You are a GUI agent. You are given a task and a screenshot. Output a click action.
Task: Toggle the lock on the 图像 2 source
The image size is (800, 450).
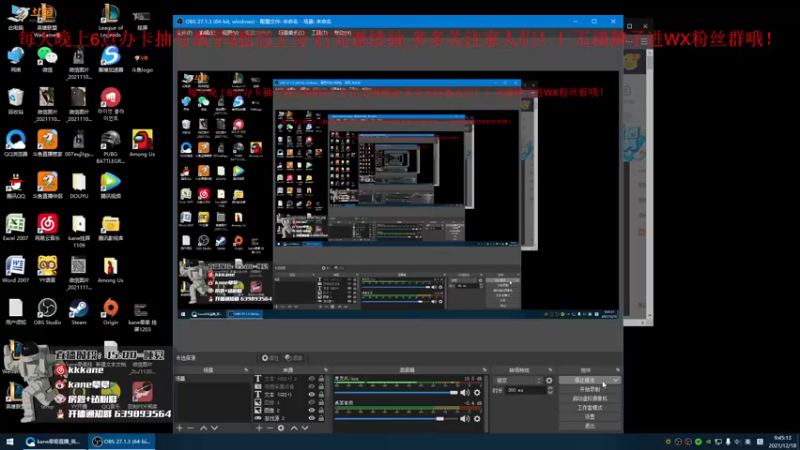click(321, 410)
